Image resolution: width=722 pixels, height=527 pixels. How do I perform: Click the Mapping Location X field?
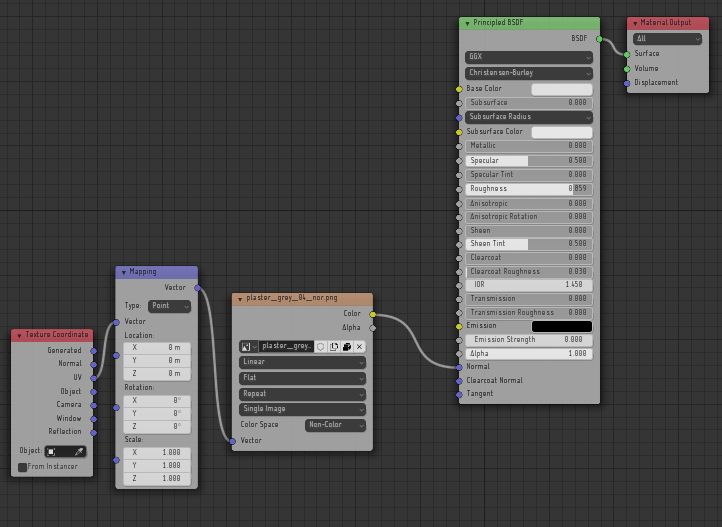point(157,348)
